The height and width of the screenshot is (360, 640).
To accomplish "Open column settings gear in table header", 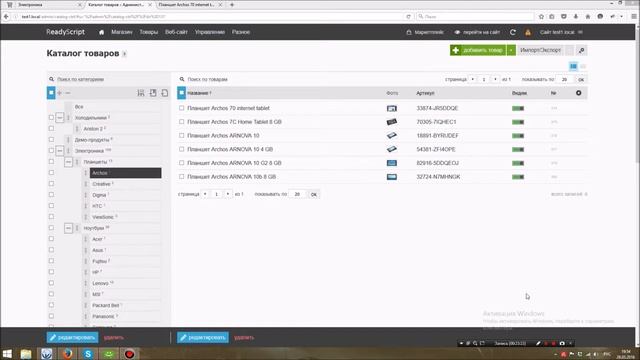I will [x=578, y=93].
